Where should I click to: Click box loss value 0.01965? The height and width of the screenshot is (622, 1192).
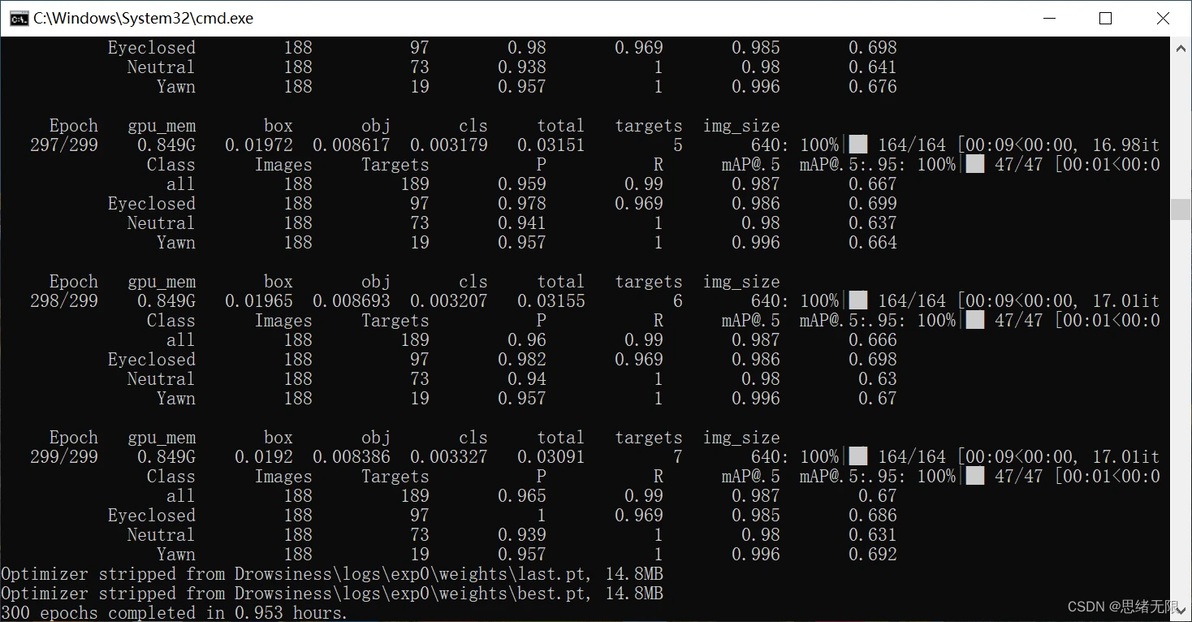click(x=258, y=300)
